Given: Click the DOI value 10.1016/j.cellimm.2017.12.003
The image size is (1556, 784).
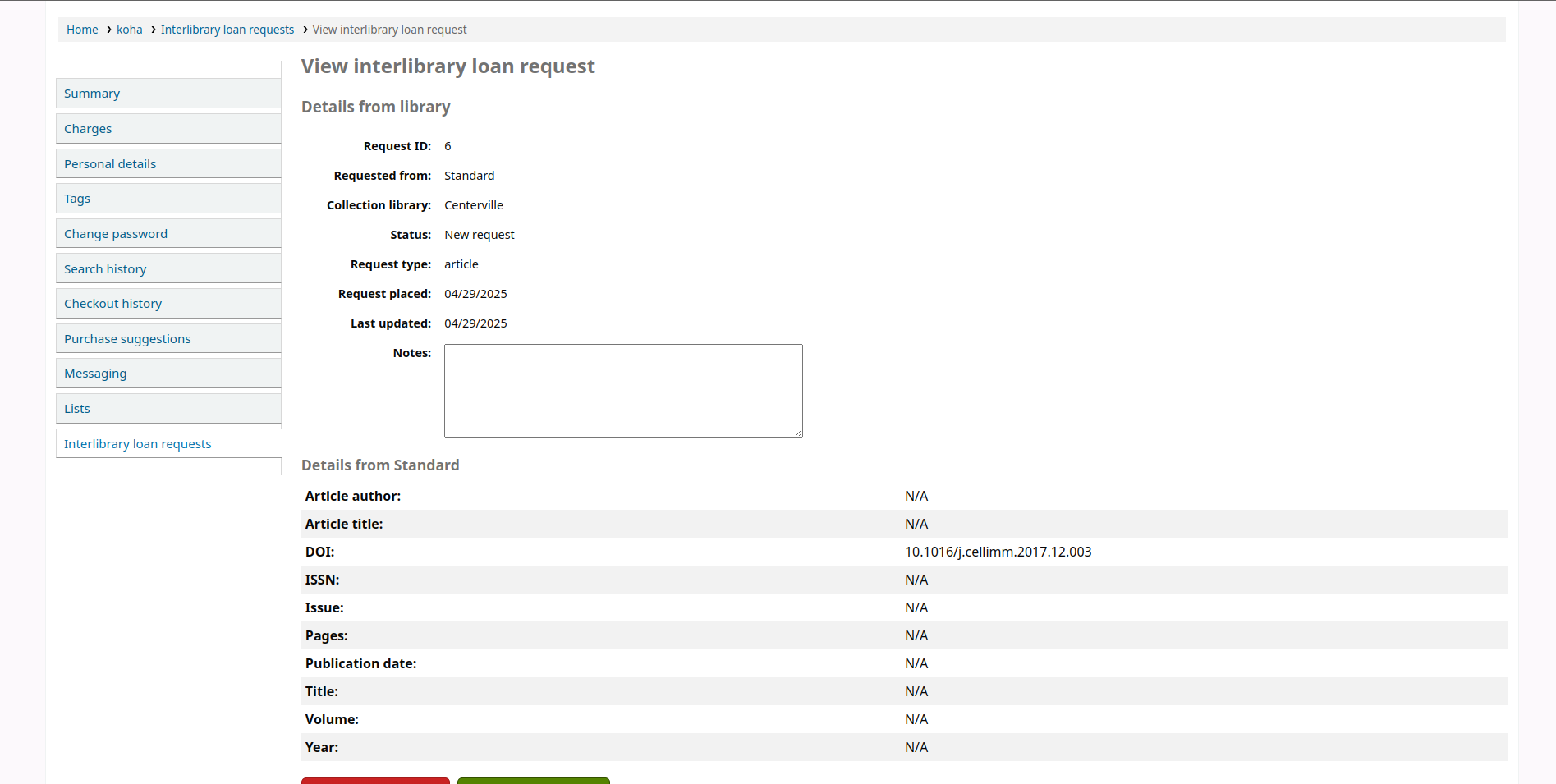Looking at the screenshot, I should tap(998, 552).
